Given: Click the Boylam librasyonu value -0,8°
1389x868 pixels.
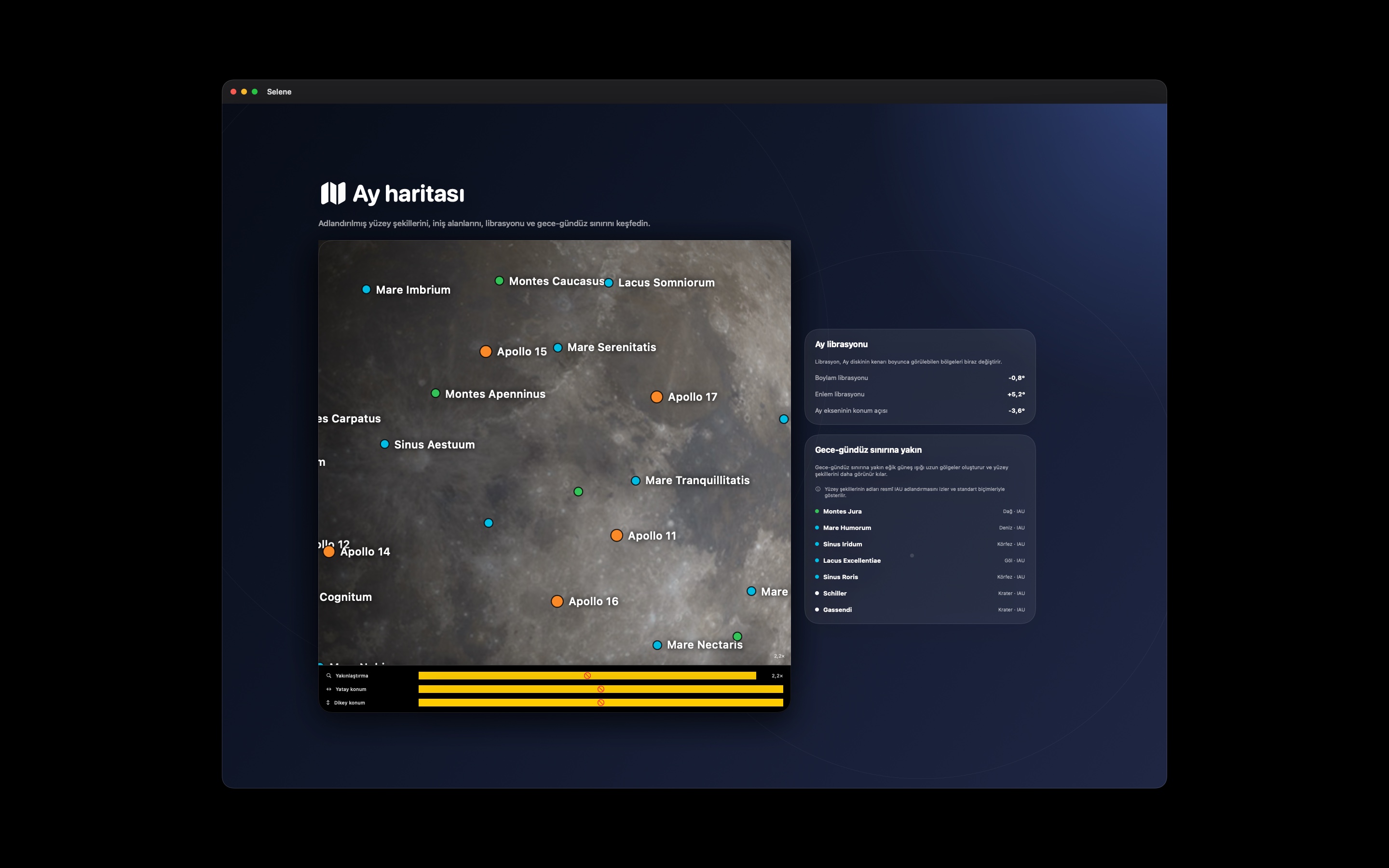Looking at the screenshot, I should point(1017,378).
